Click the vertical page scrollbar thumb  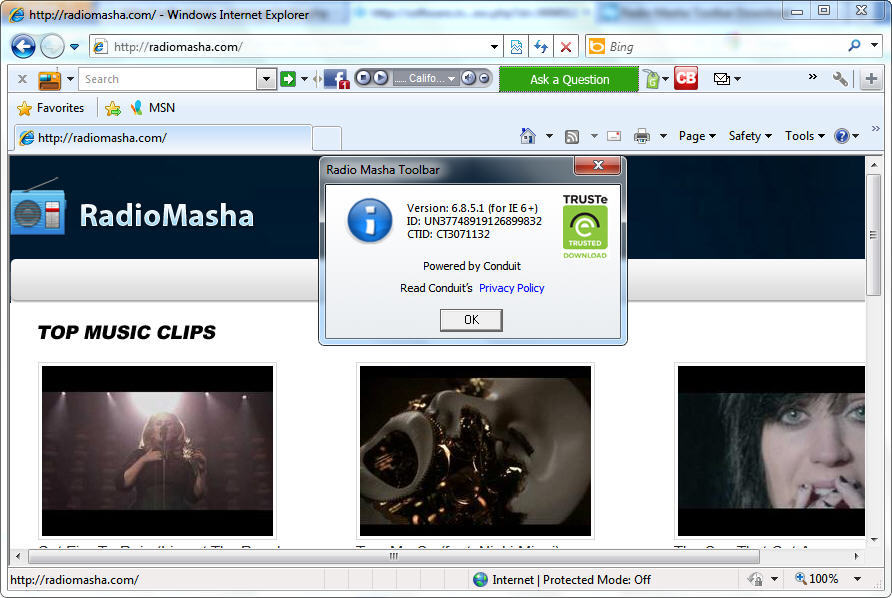(873, 234)
